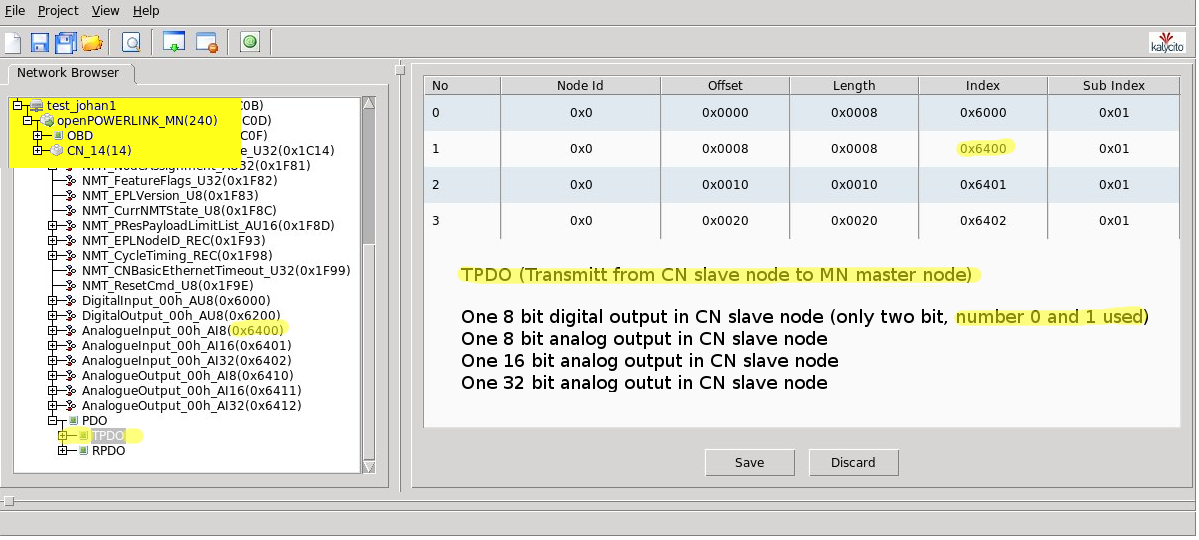Click the Open Project folder icon
Image resolution: width=1199 pixels, height=540 pixels.
[x=92, y=43]
